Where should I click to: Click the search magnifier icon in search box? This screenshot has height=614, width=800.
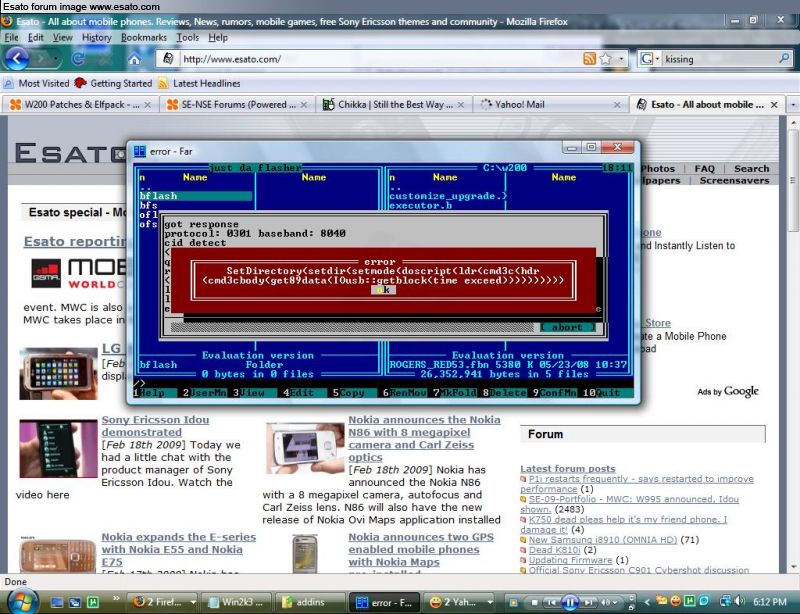coord(784,59)
